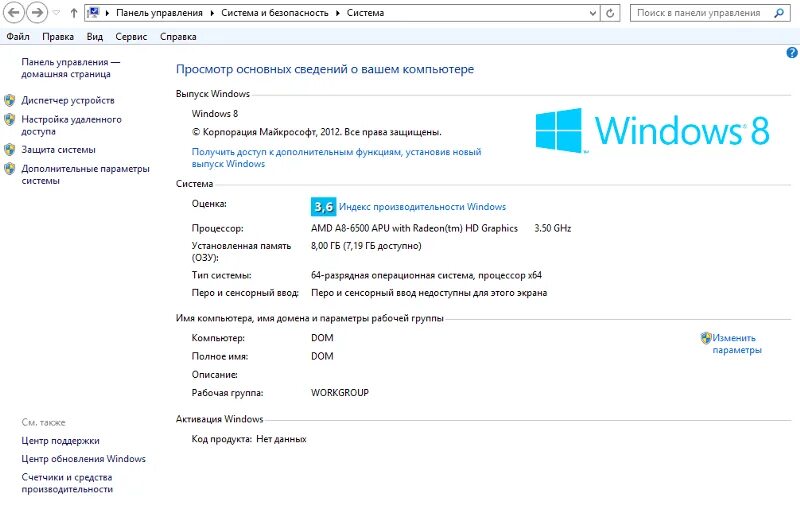Click shield icon next to Диспетчер устройств
Screen dimensions: 800x509
point(10,100)
